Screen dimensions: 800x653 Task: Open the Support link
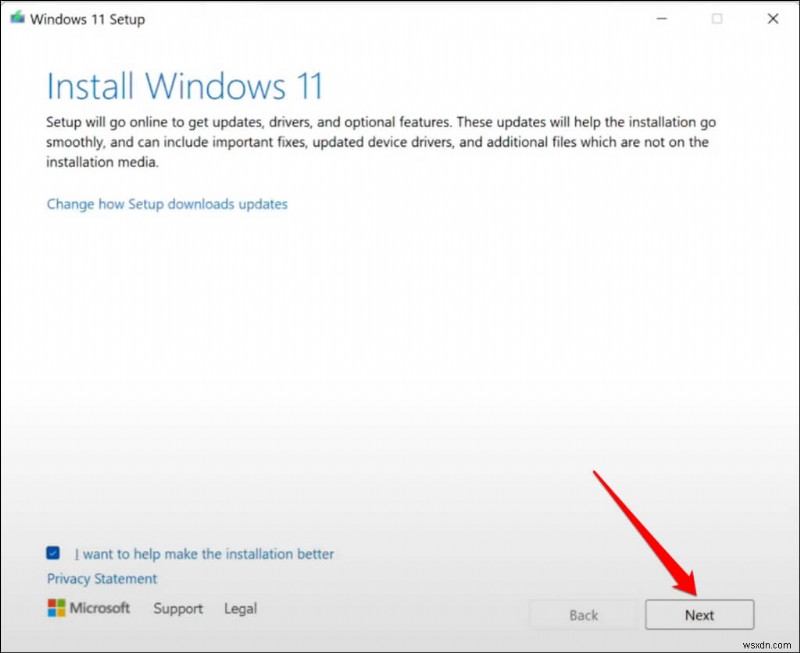click(x=178, y=608)
